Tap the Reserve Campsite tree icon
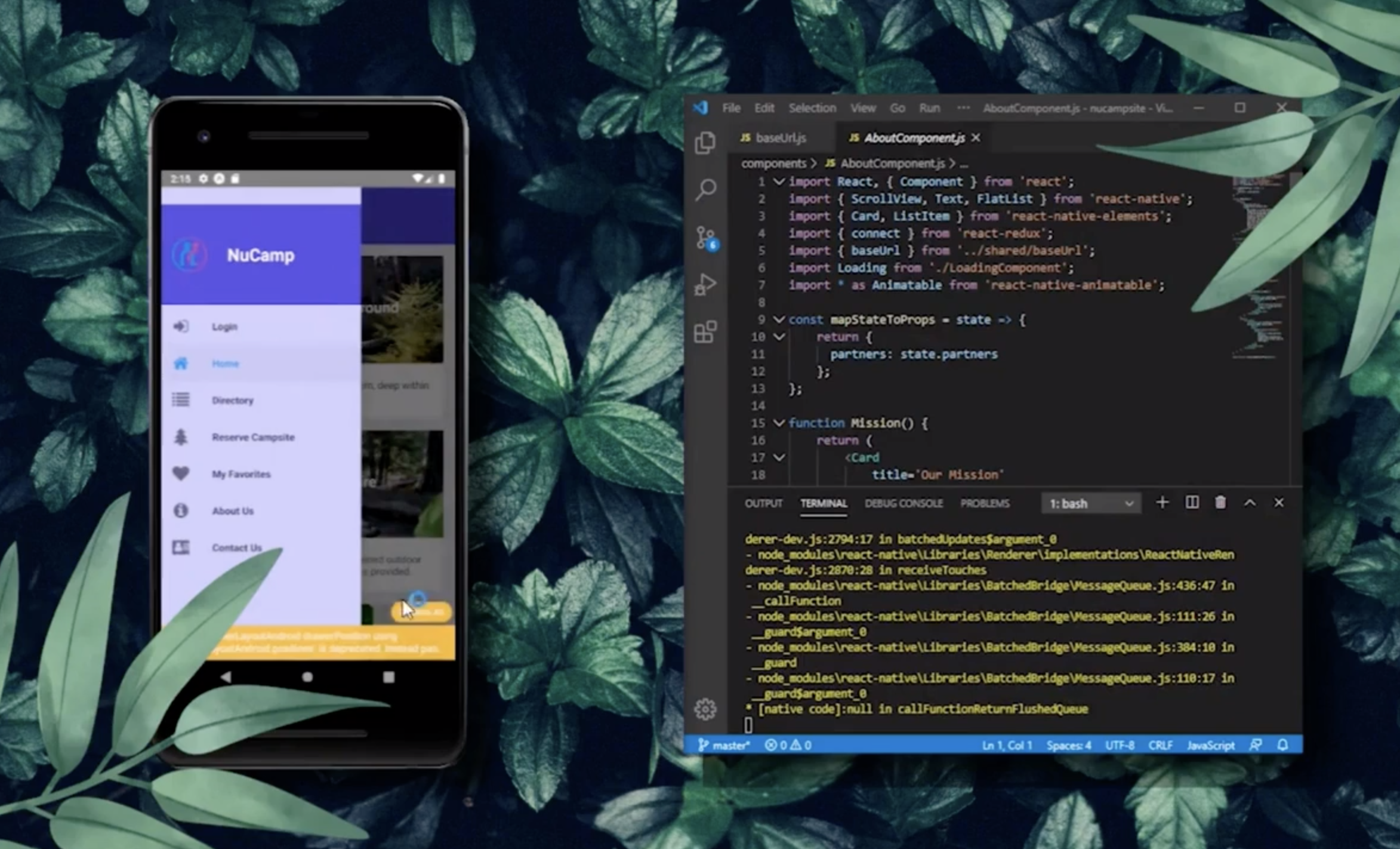The width and height of the screenshot is (1400, 849). (x=181, y=437)
